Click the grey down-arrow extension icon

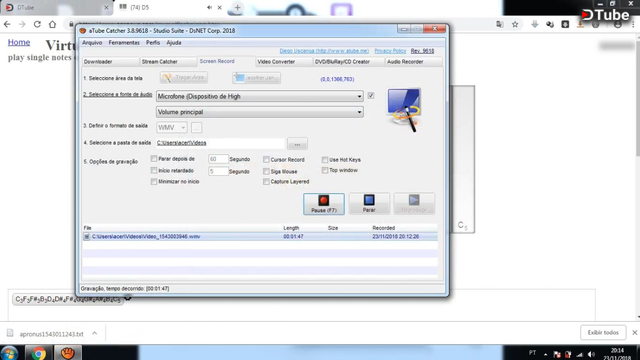535,24
